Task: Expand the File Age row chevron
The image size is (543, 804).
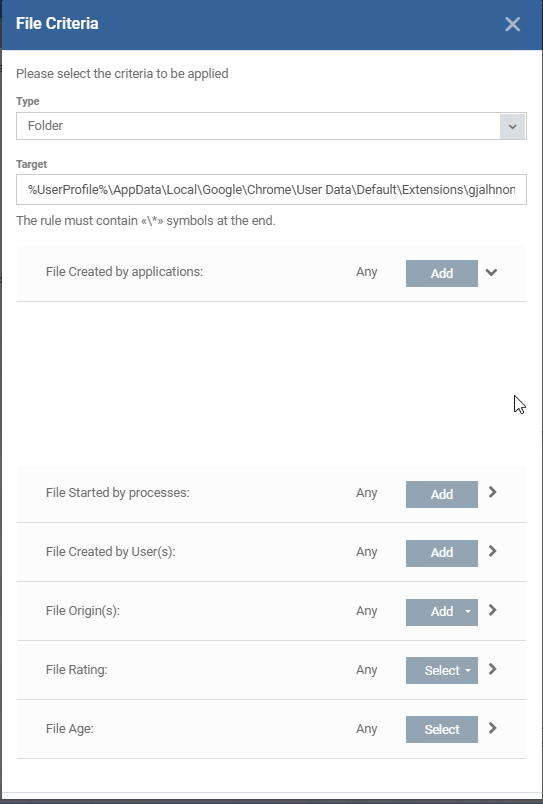Action: coord(492,728)
